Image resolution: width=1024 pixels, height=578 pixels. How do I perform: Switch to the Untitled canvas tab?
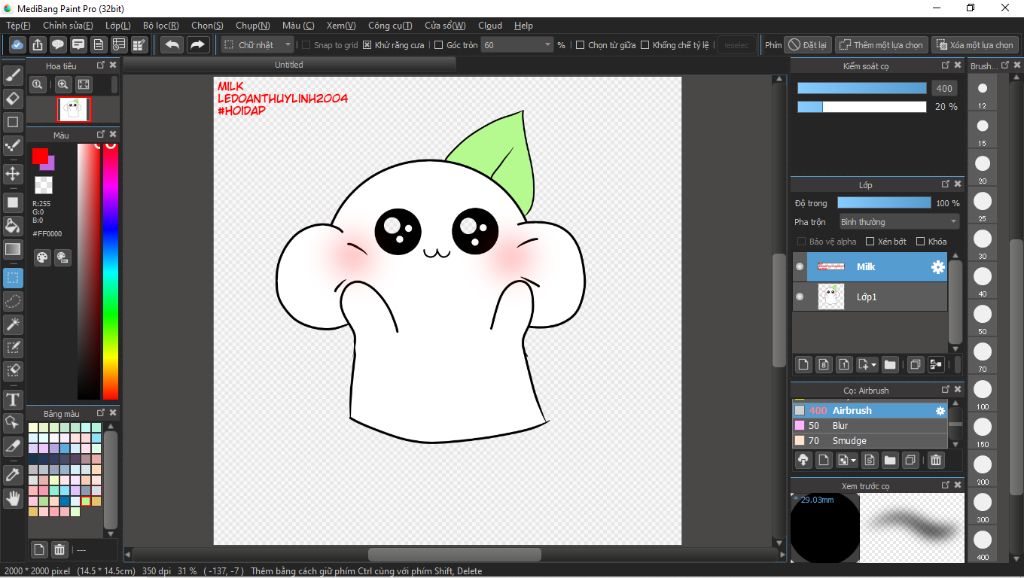(x=289, y=65)
